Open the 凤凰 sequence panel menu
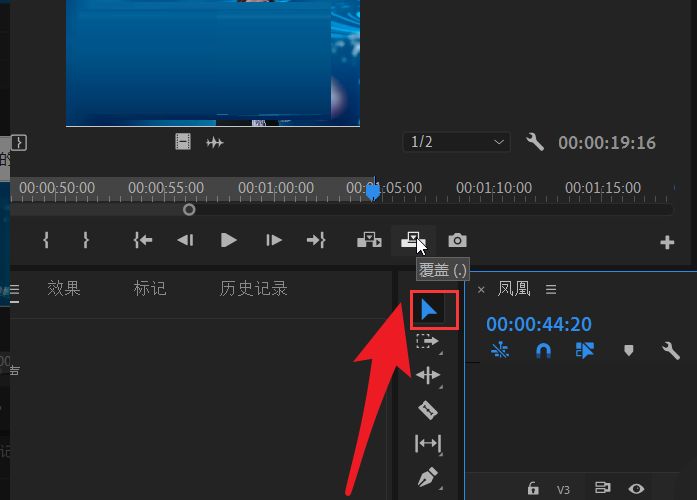The width and height of the screenshot is (697, 500). point(551,289)
